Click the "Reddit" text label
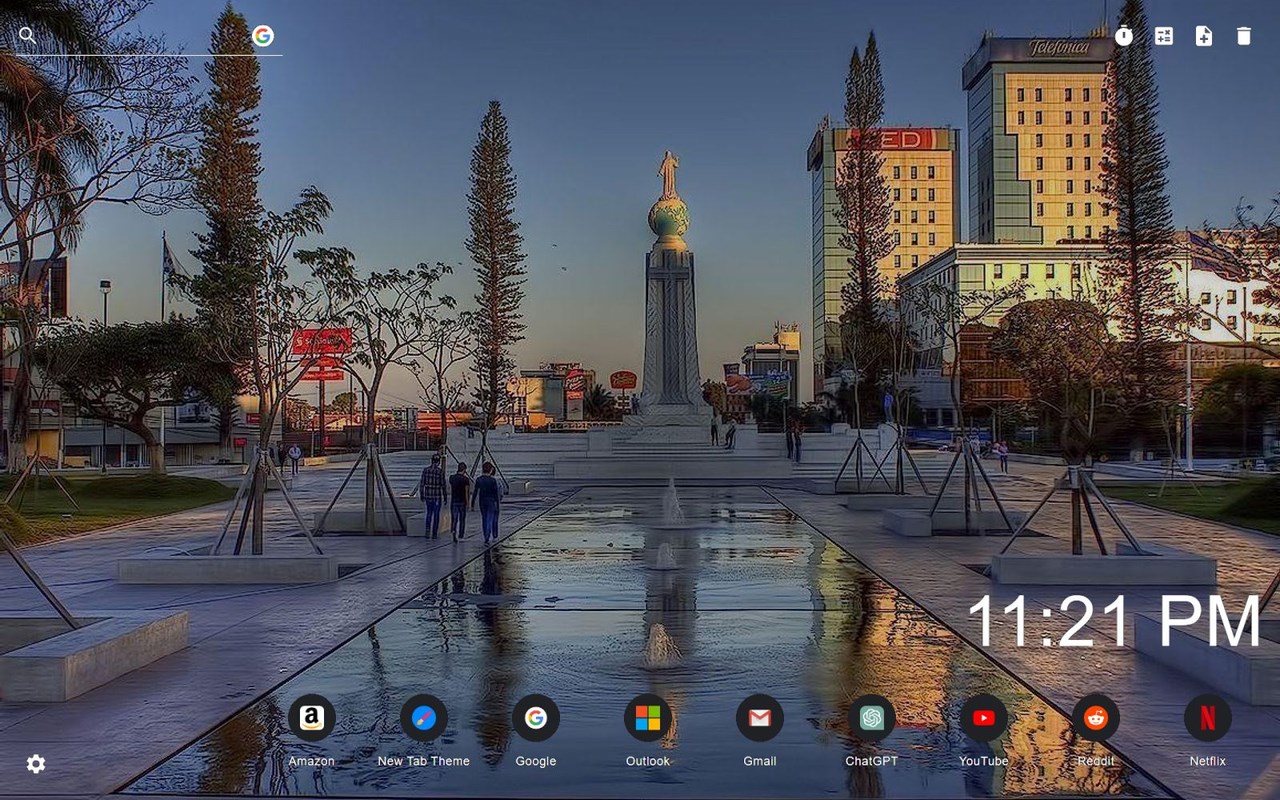 (1096, 761)
